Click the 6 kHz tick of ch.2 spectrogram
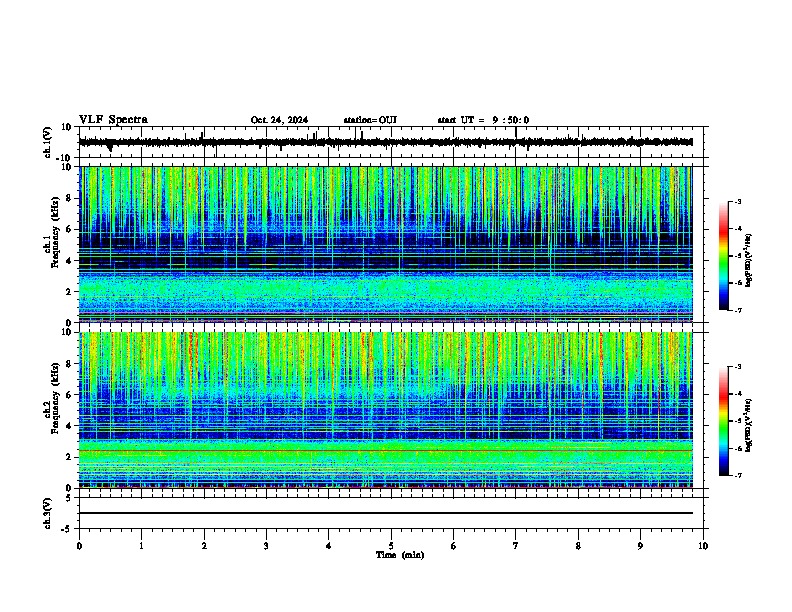The height and width of the screenshot is (612, 792). 69,395
